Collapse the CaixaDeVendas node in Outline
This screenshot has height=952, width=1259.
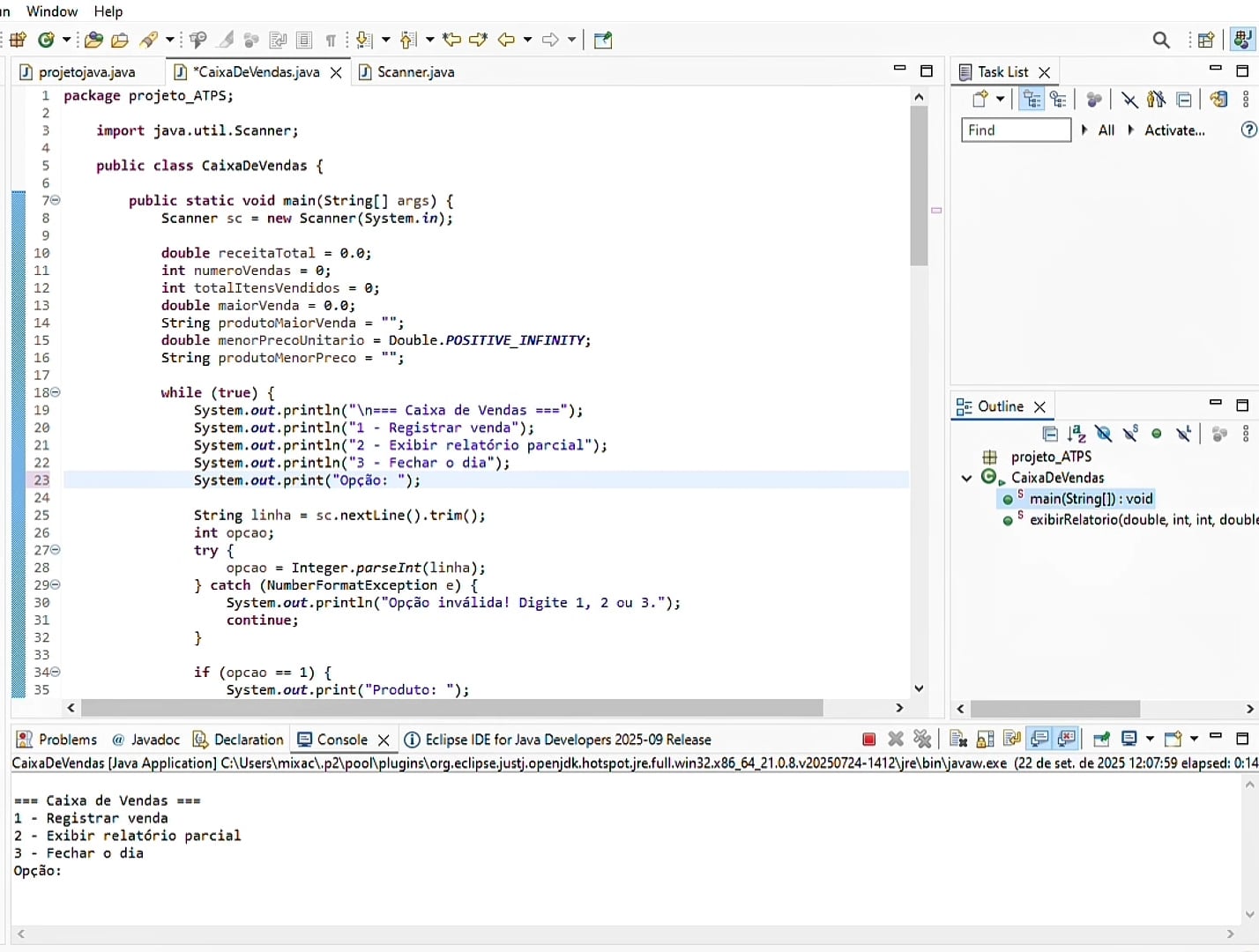pos(966,478)
